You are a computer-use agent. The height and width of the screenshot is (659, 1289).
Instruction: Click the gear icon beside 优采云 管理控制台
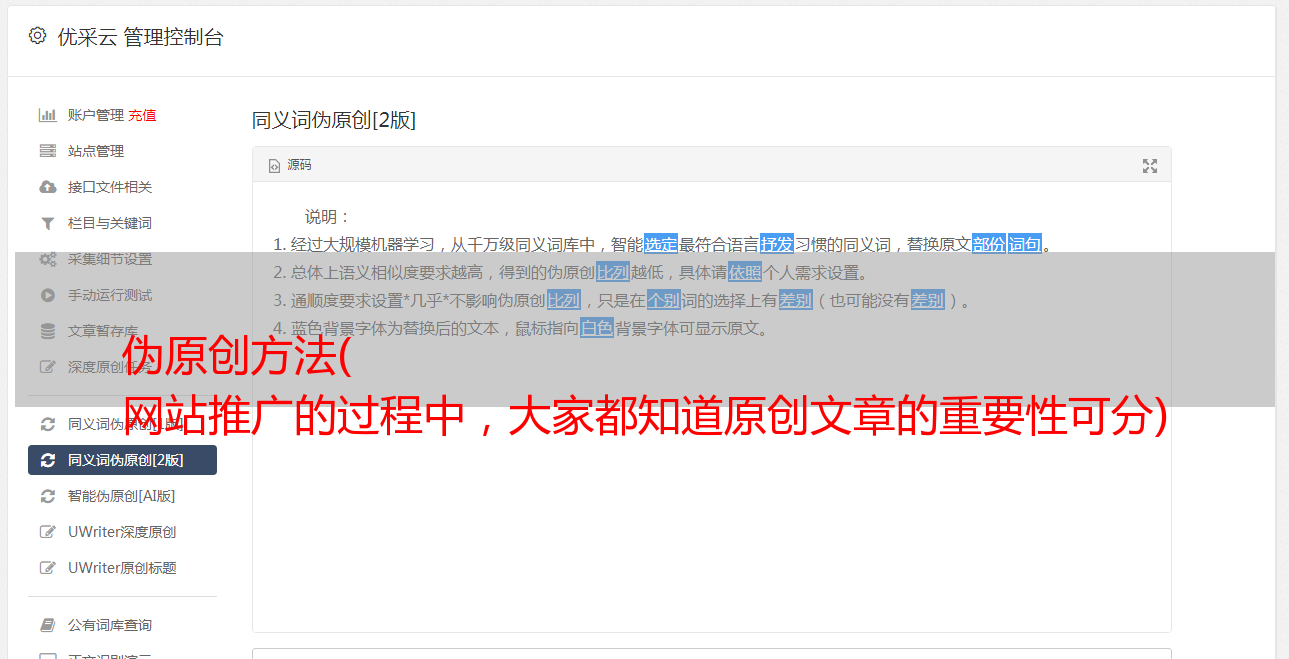pos(37,36)
